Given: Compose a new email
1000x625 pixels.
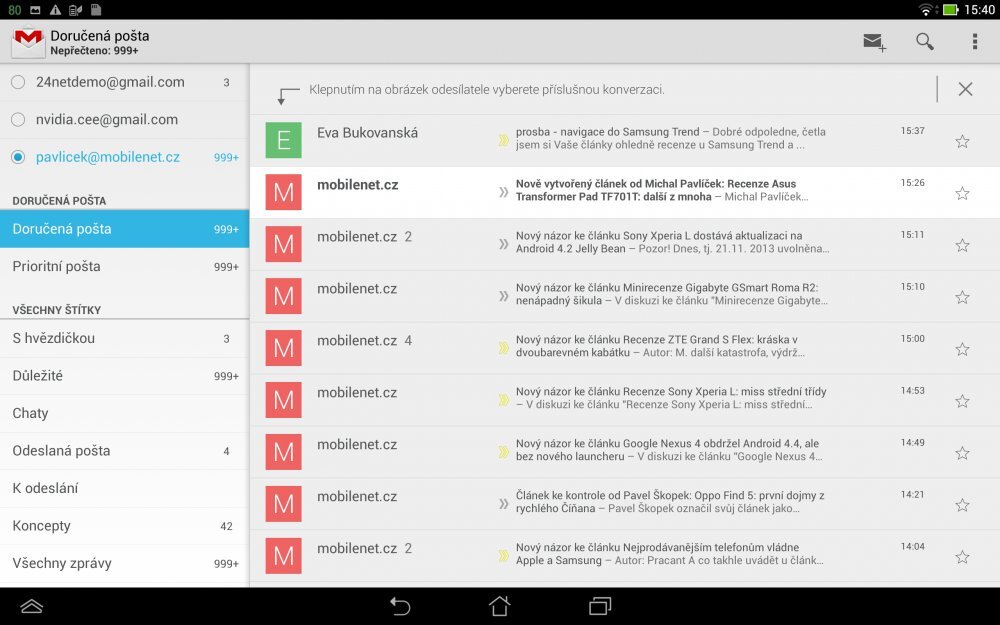Looking at the screenshot, I should (872, 42).
